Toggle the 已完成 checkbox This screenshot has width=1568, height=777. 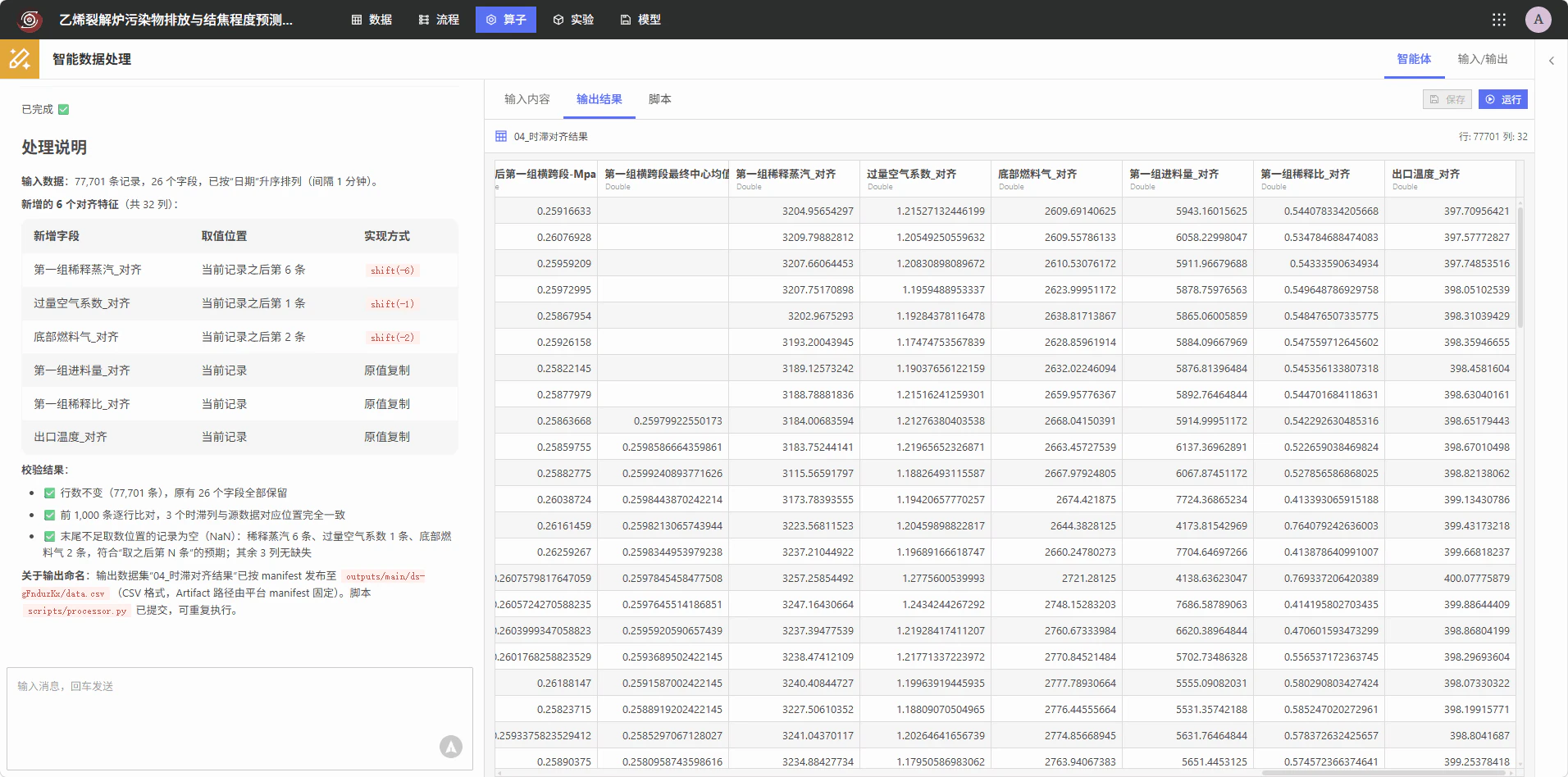pos(64,109)
